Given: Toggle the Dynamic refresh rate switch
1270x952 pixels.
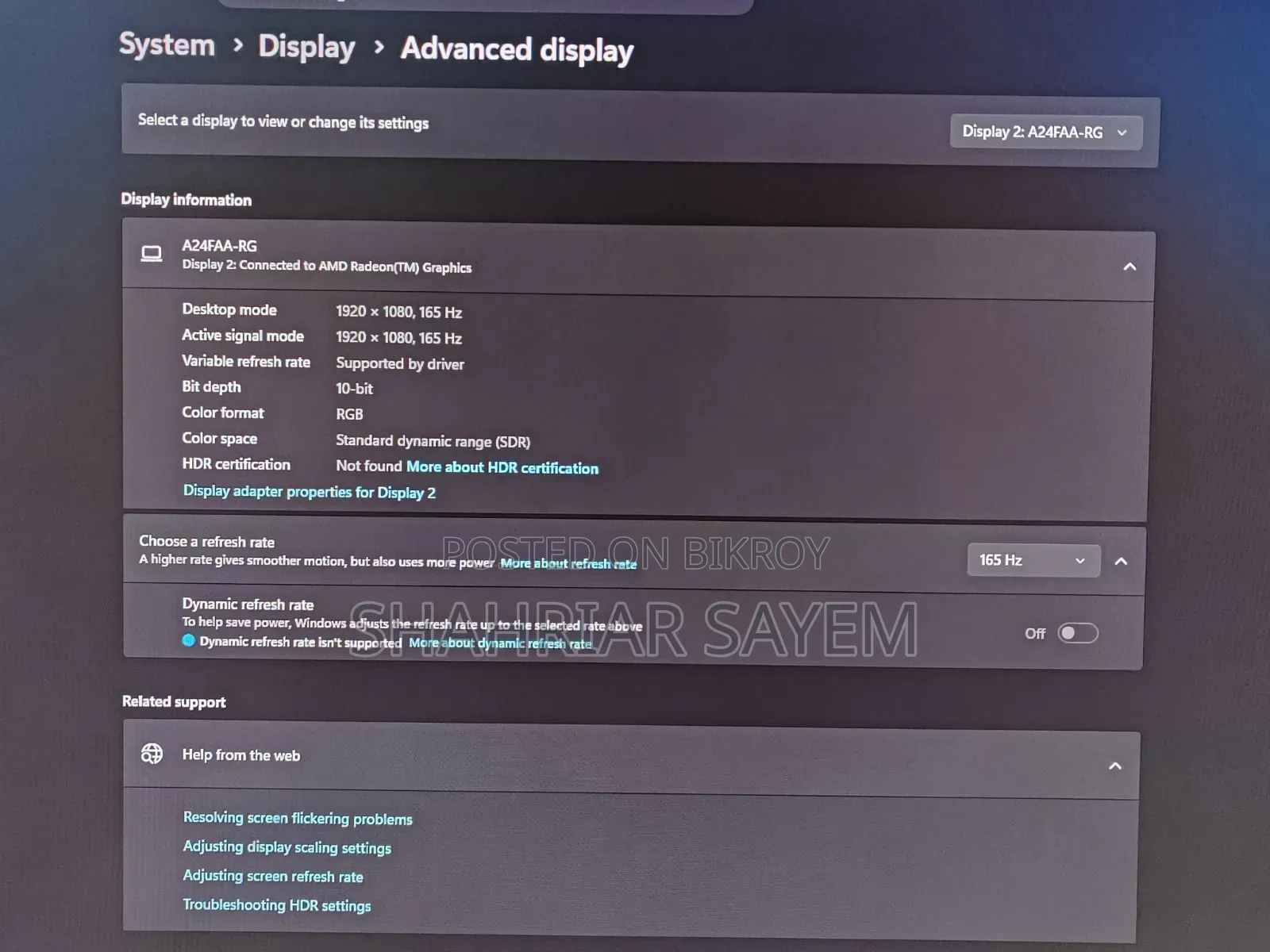Looking at the screenshot, I should tap(1078, 633).
